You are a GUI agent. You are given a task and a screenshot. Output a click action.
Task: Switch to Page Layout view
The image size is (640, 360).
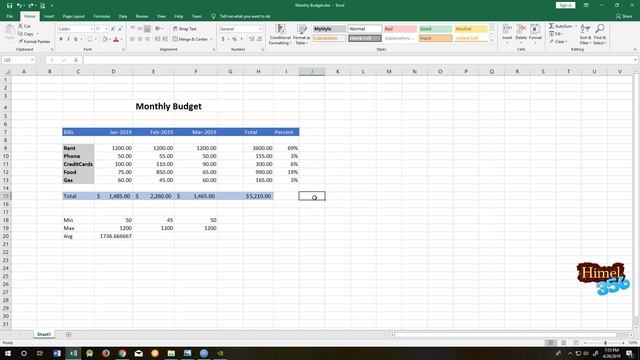click(563, 343)
